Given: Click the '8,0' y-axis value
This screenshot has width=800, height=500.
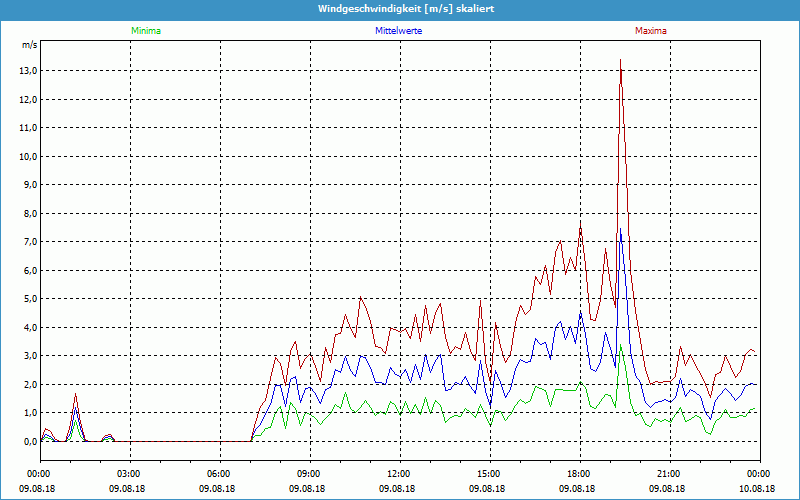Looking at the screenshot, I should 31,213.
